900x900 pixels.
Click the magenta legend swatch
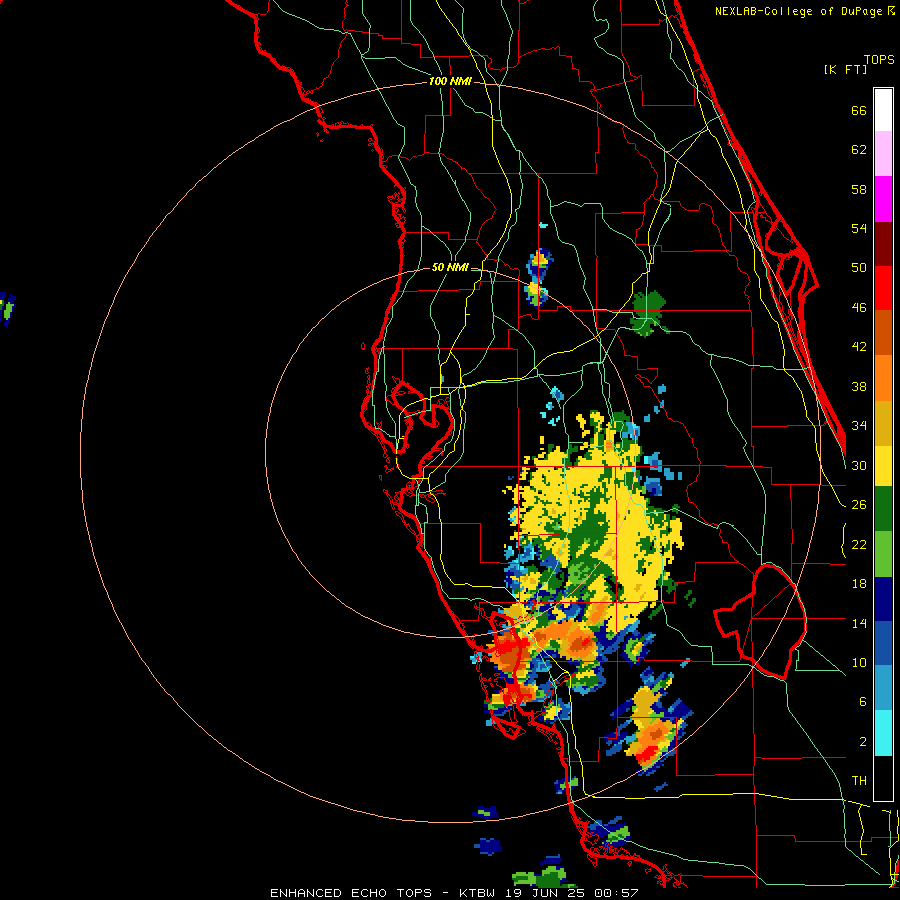pos(883,199)
